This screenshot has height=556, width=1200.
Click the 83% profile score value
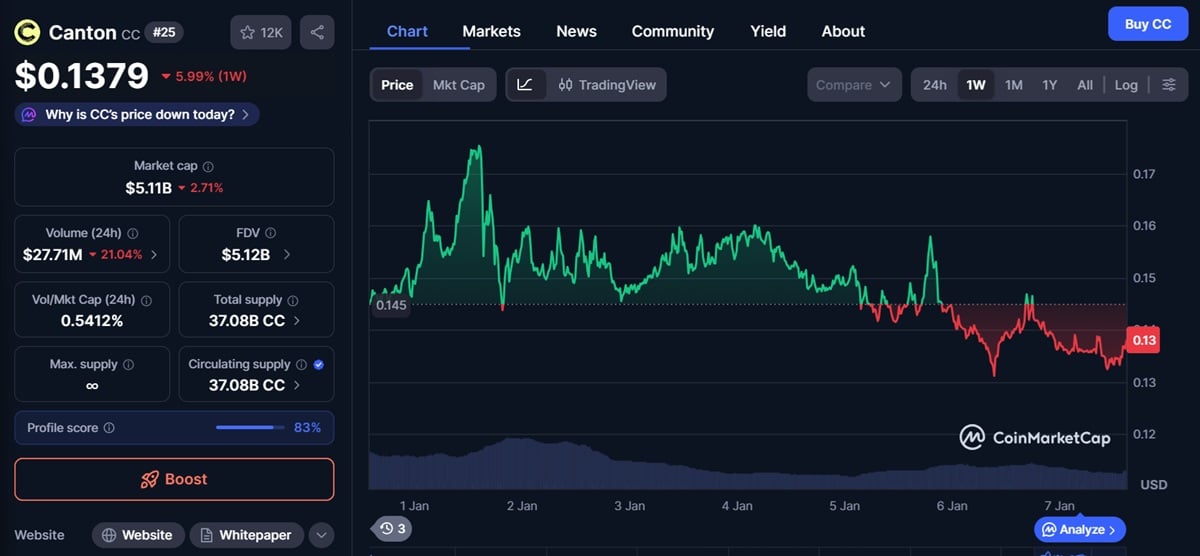307,428
